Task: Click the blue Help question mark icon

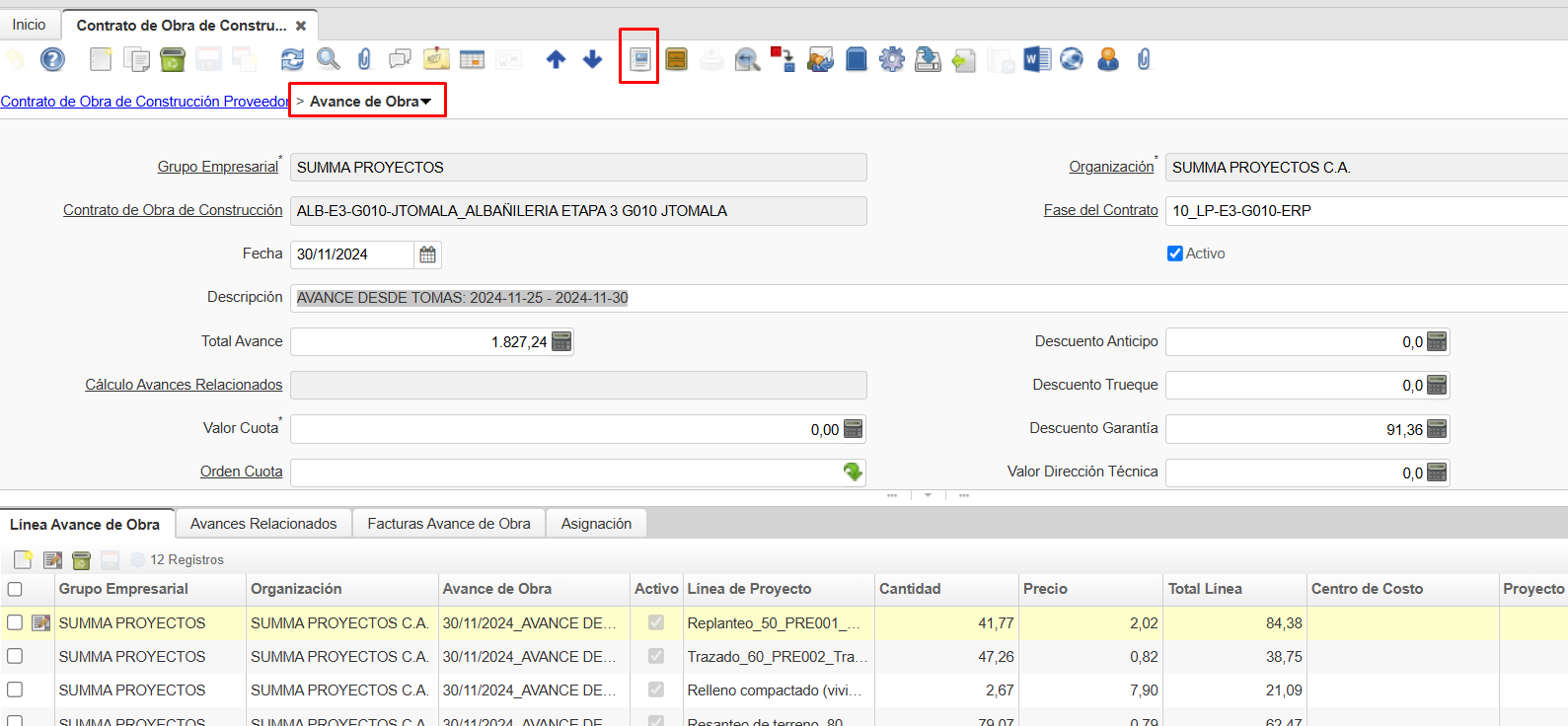Action: (52, 60)
